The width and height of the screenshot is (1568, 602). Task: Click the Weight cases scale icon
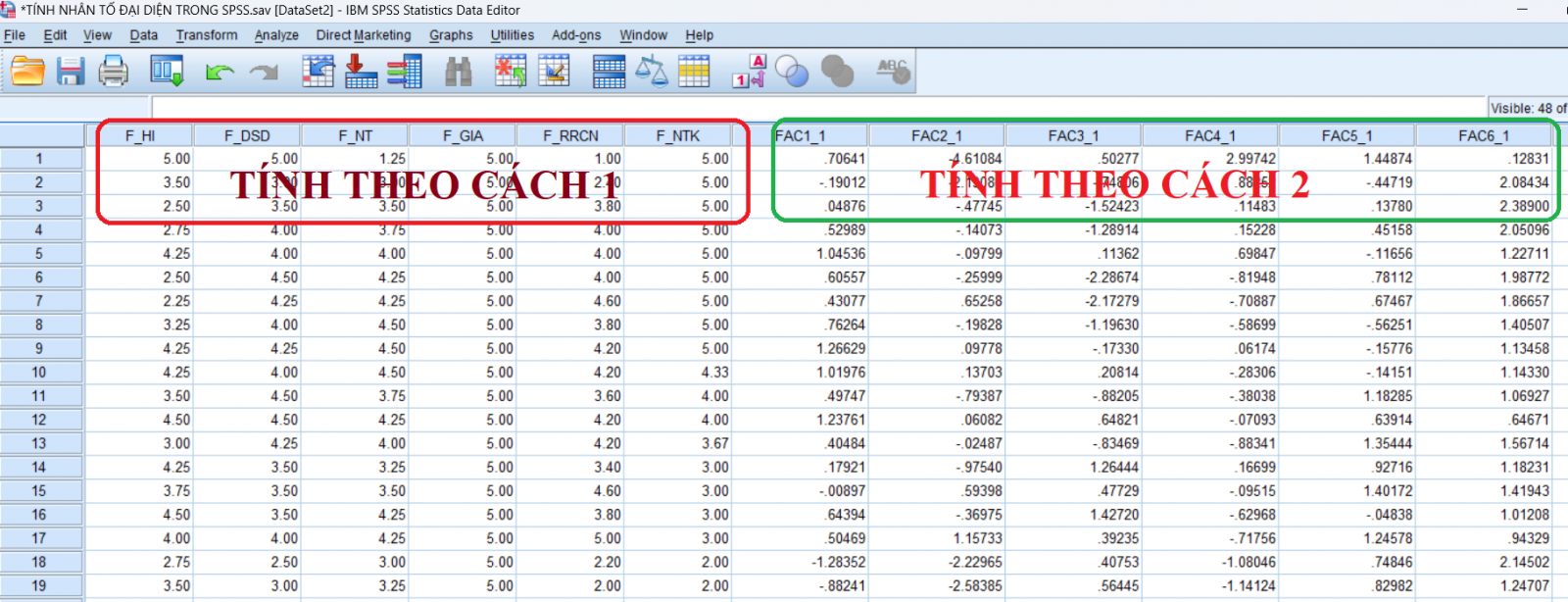click(652, 72)
